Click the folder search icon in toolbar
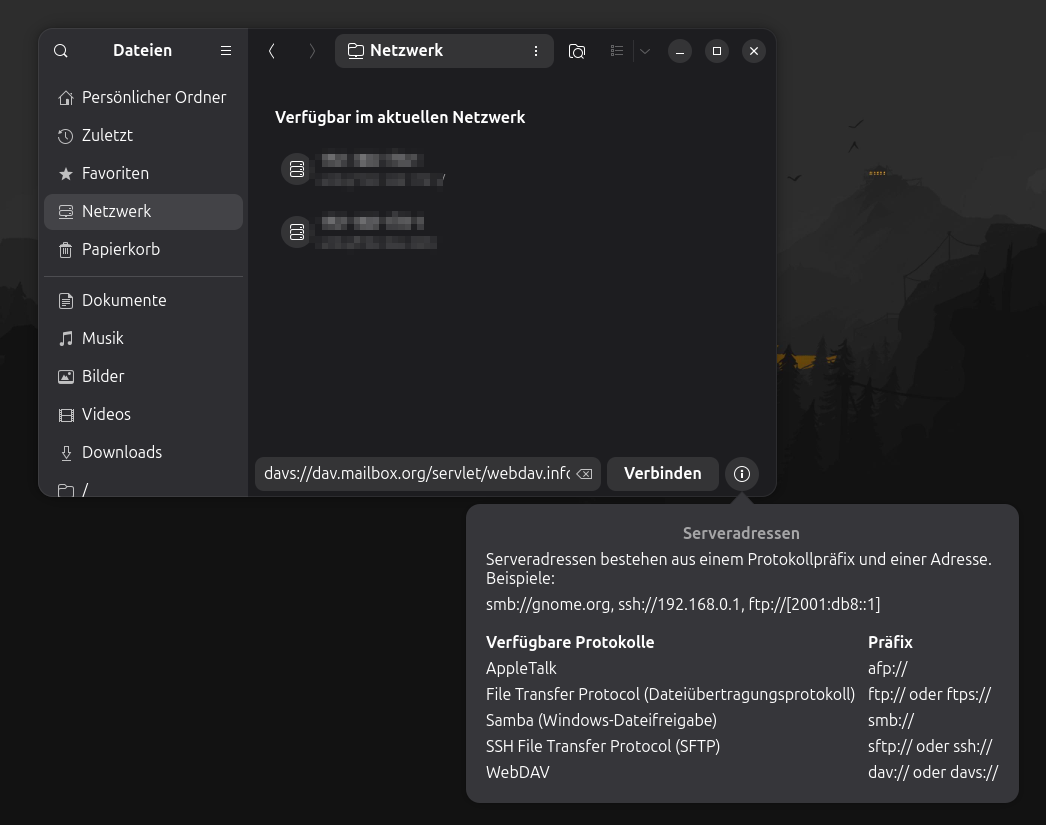Viewport: 1046px width, 825px height. tap(577, 51)
